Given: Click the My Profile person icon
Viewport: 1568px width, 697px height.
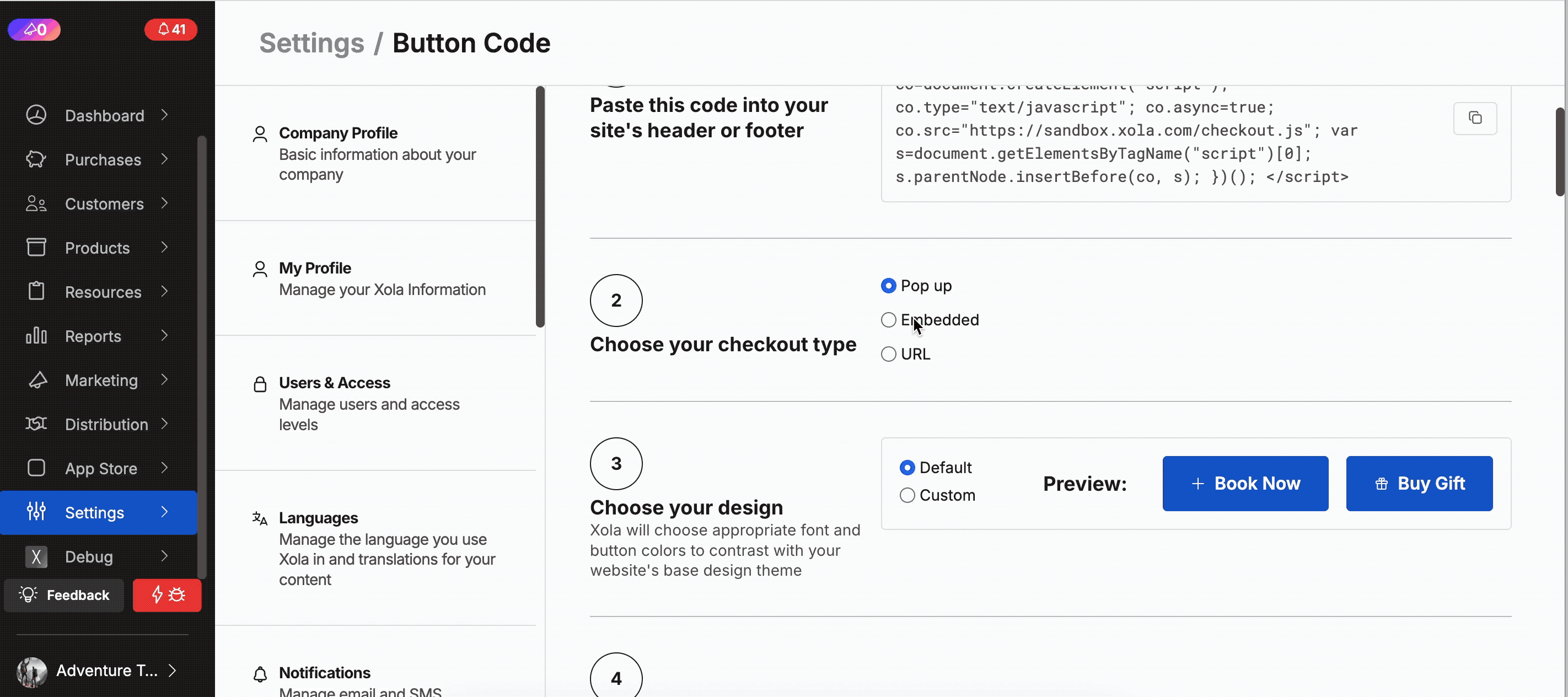Looking at the screenshot, I should [260, 269].
